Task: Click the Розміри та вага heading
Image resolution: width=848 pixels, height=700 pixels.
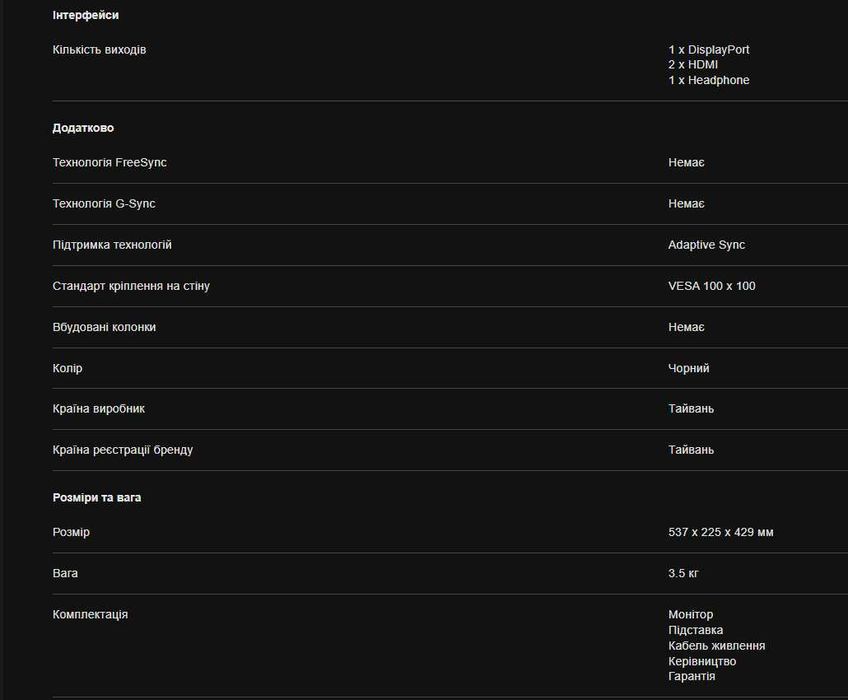Action: pos(96,497)
